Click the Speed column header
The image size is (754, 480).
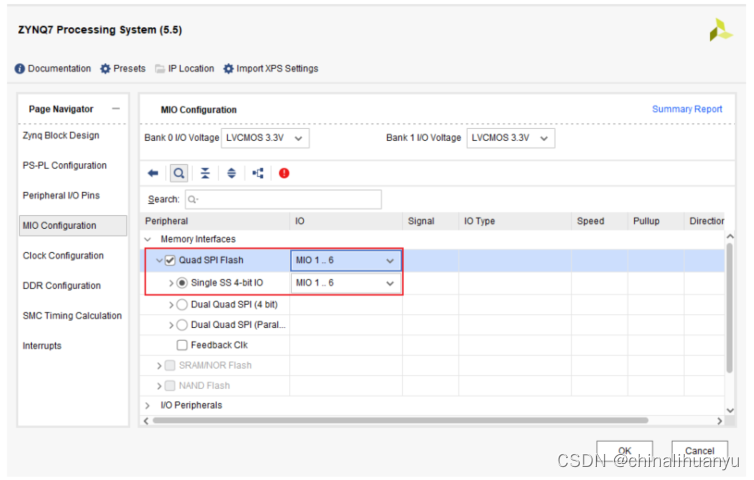click(600, 221)
